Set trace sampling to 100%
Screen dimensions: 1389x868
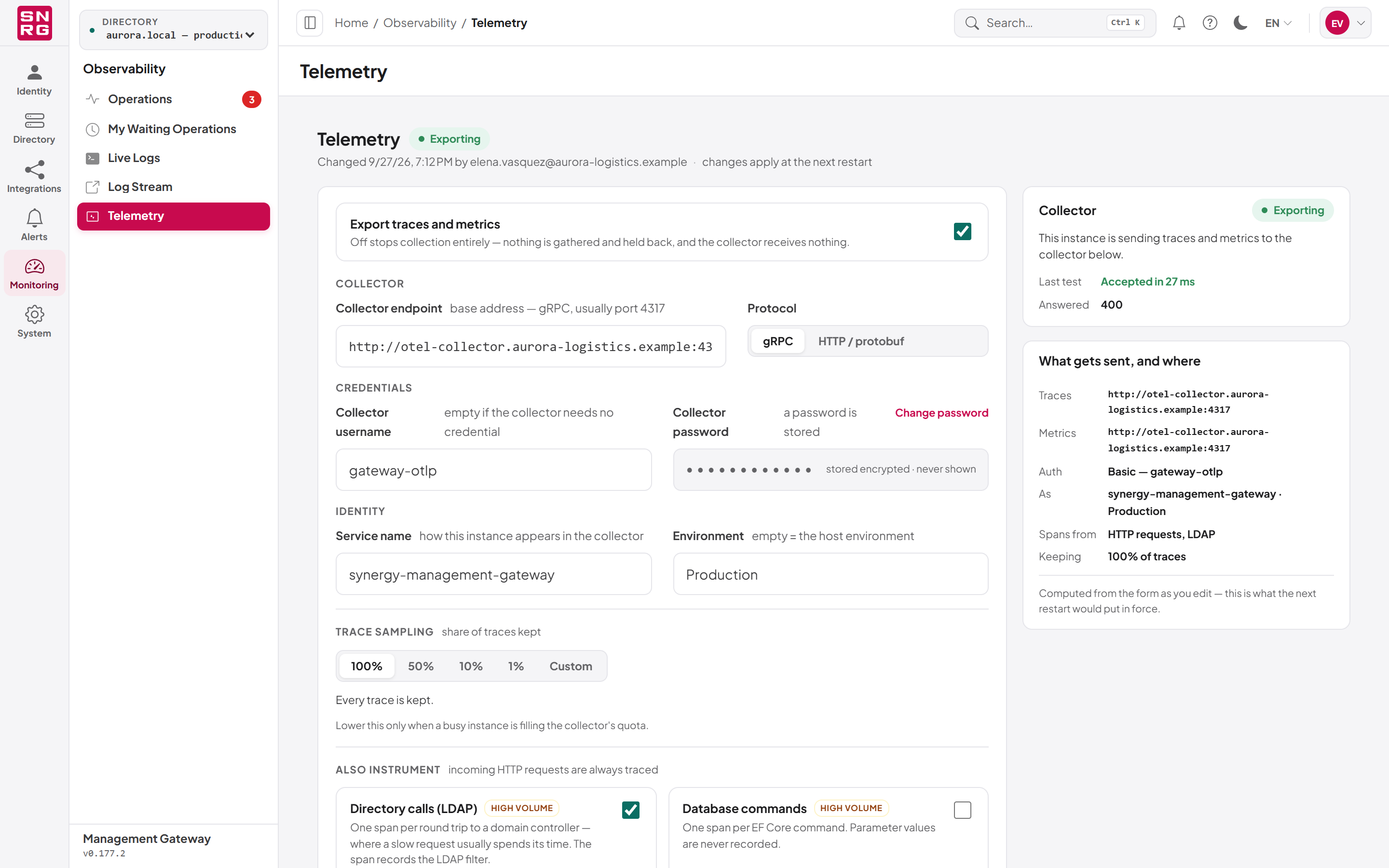point(367,666)
